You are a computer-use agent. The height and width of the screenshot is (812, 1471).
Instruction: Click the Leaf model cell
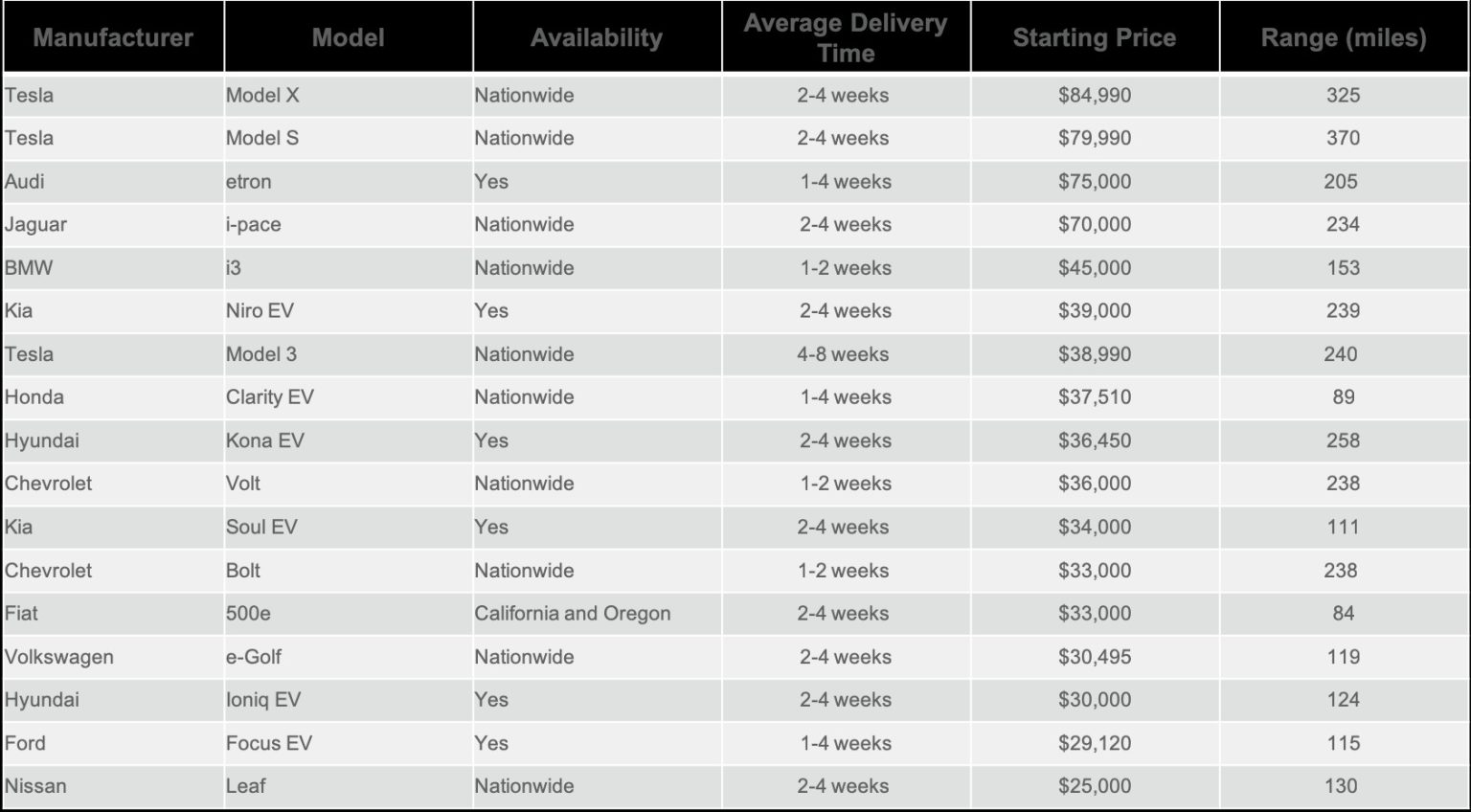pos(246,786)
